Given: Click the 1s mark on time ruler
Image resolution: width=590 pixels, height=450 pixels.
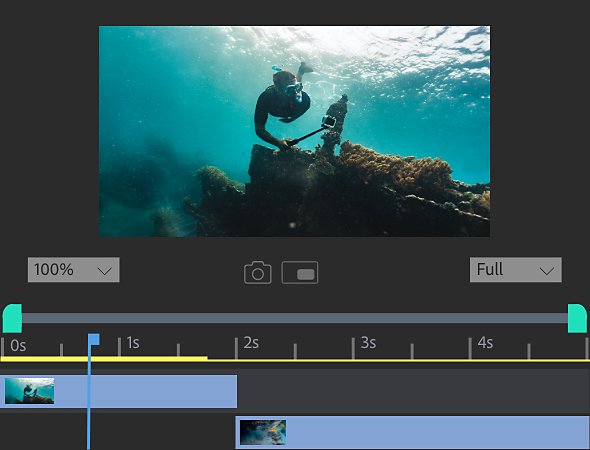Looking at the screenshot, I should (133, 343).
